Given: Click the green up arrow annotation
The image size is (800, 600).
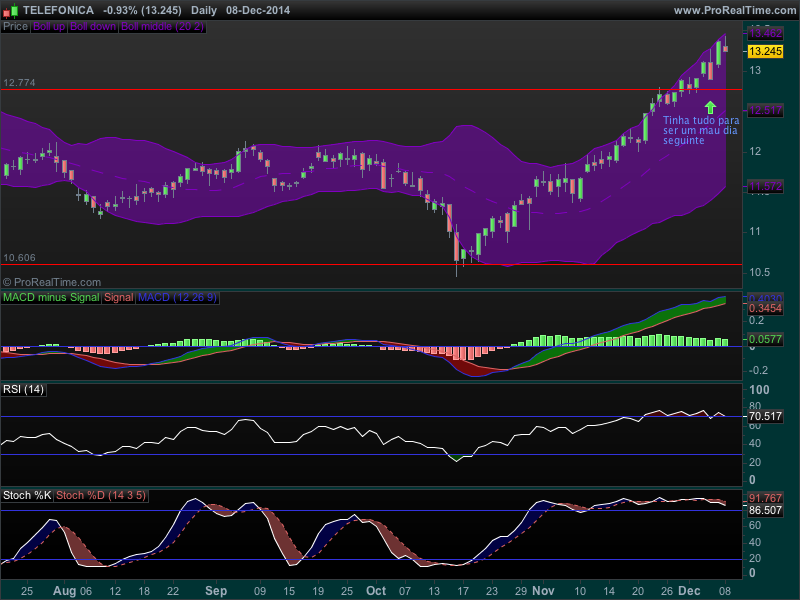Looking at the screenshot, I should click(710, 107).
